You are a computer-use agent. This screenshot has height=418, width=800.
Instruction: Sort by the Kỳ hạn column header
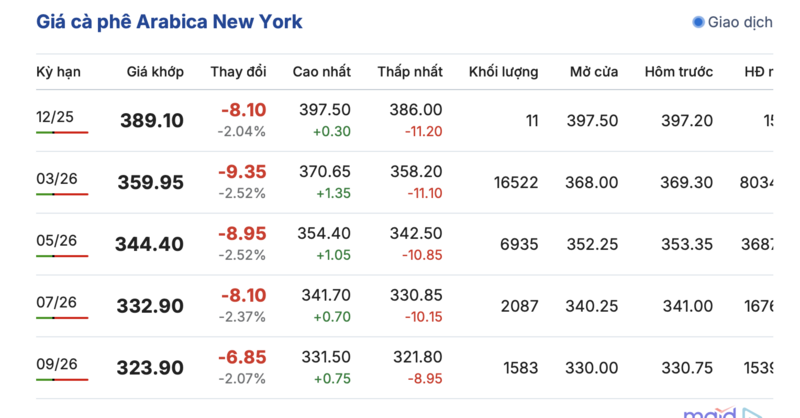click(x=58, y=72)
